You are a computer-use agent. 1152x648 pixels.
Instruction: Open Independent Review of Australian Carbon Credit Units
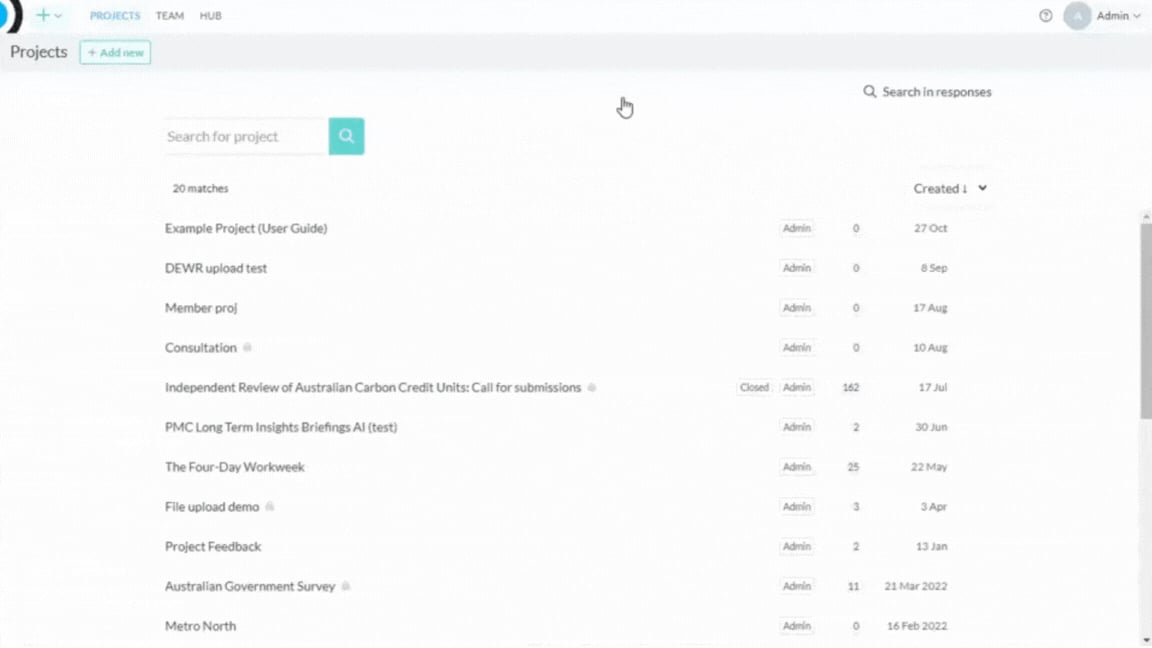point(373,387)
